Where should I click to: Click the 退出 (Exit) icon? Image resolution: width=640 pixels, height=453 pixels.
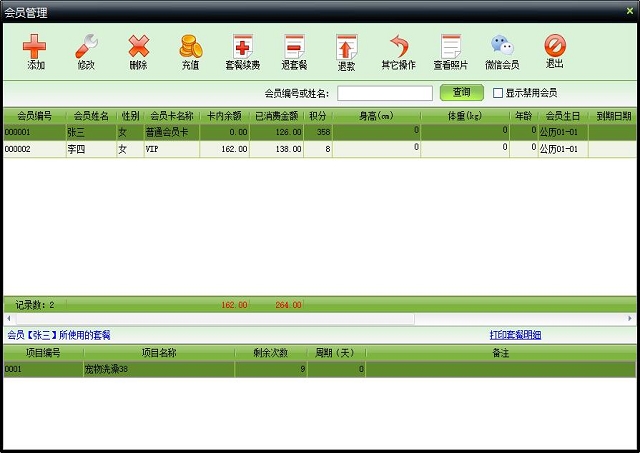click(554, 51)
